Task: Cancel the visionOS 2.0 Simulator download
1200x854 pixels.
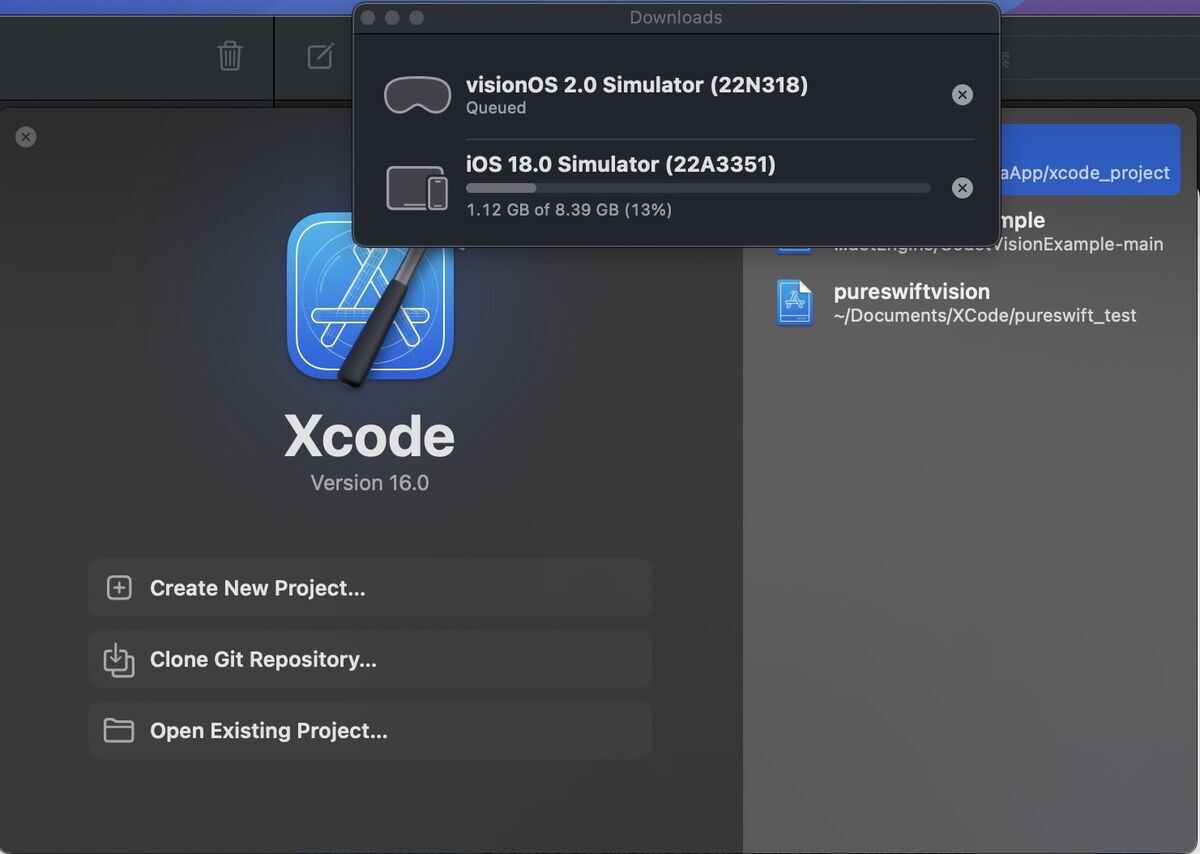Action: 962,95
